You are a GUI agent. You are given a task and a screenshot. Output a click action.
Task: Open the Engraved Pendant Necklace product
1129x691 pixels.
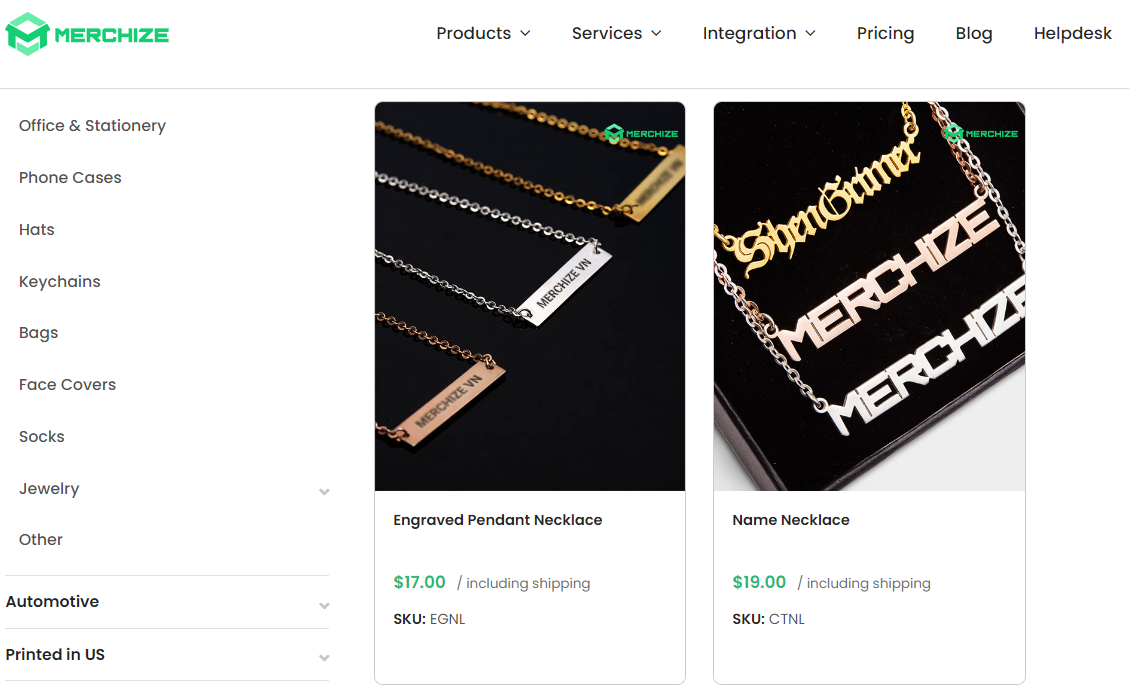tap(497, 519)
